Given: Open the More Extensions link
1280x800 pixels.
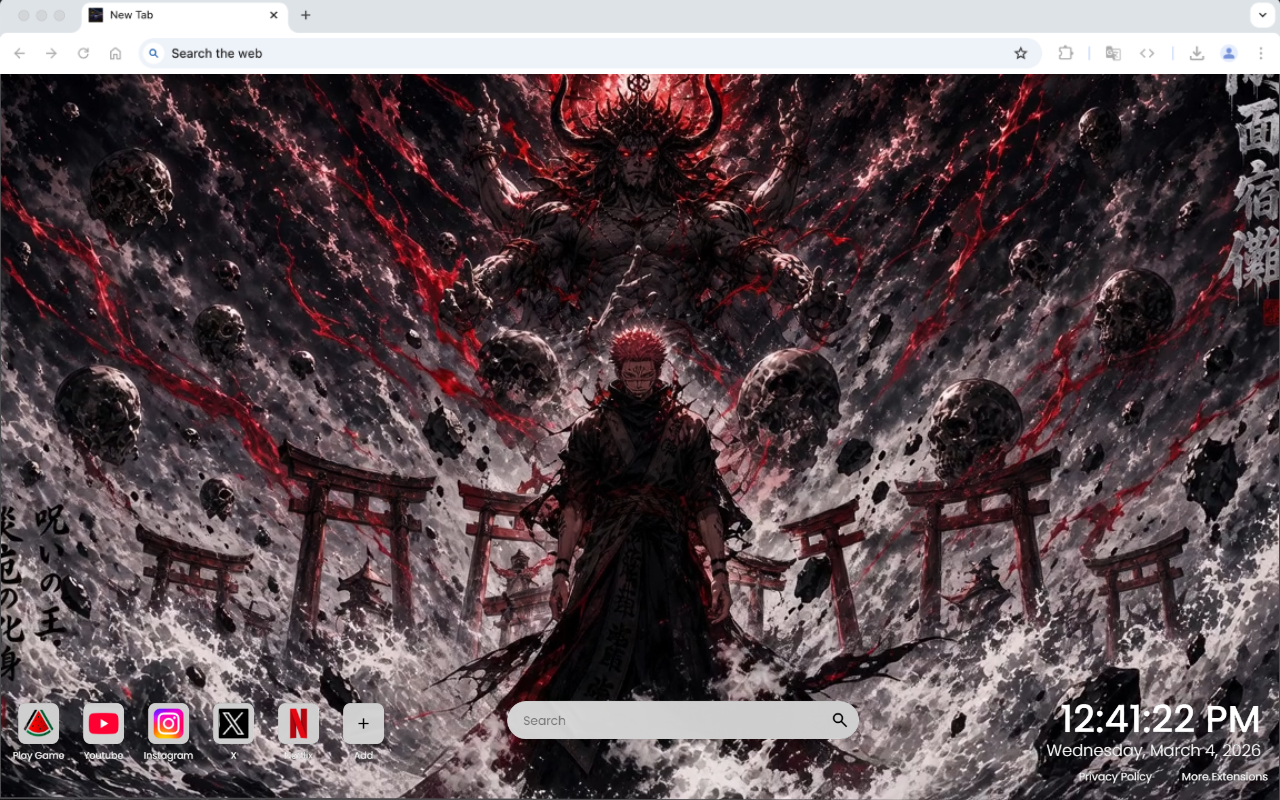Looking at the screenshot, I should pyautogui.click(x=1224, y=777).
